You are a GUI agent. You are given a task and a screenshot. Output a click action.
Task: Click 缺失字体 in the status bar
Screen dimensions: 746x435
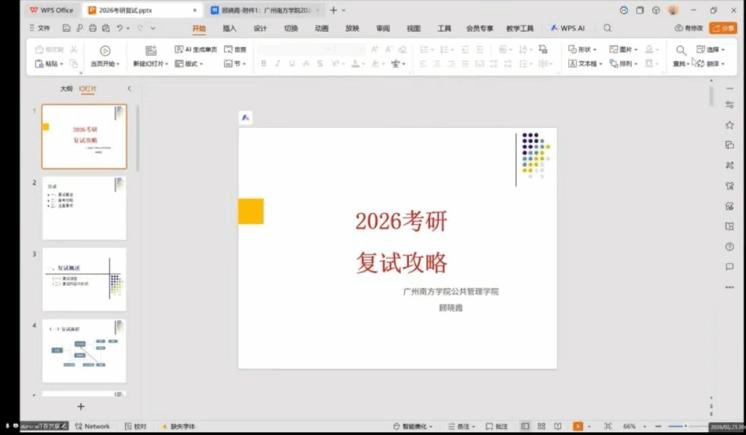pyautogui.click(x=177, y=426)
